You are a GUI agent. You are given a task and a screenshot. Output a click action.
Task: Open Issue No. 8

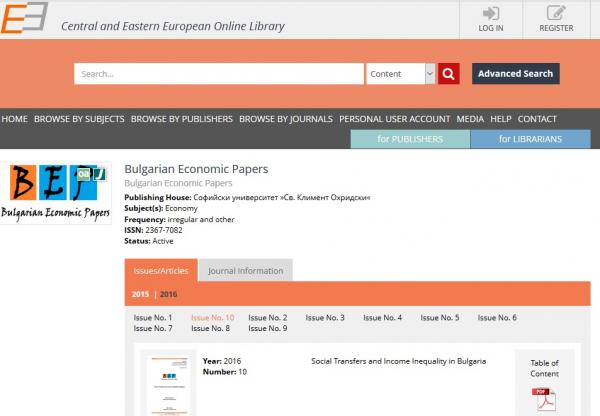click(x=210, y=328)
